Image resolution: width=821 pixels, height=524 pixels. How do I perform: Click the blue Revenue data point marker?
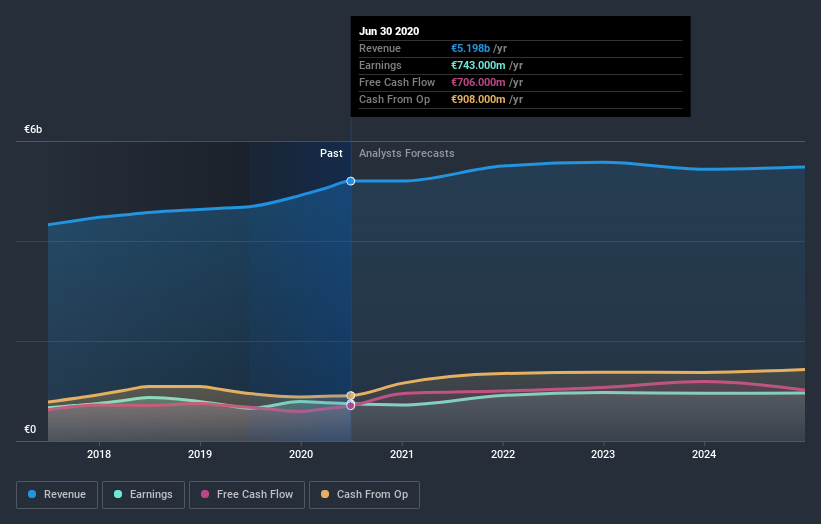[x=351, y=181]
